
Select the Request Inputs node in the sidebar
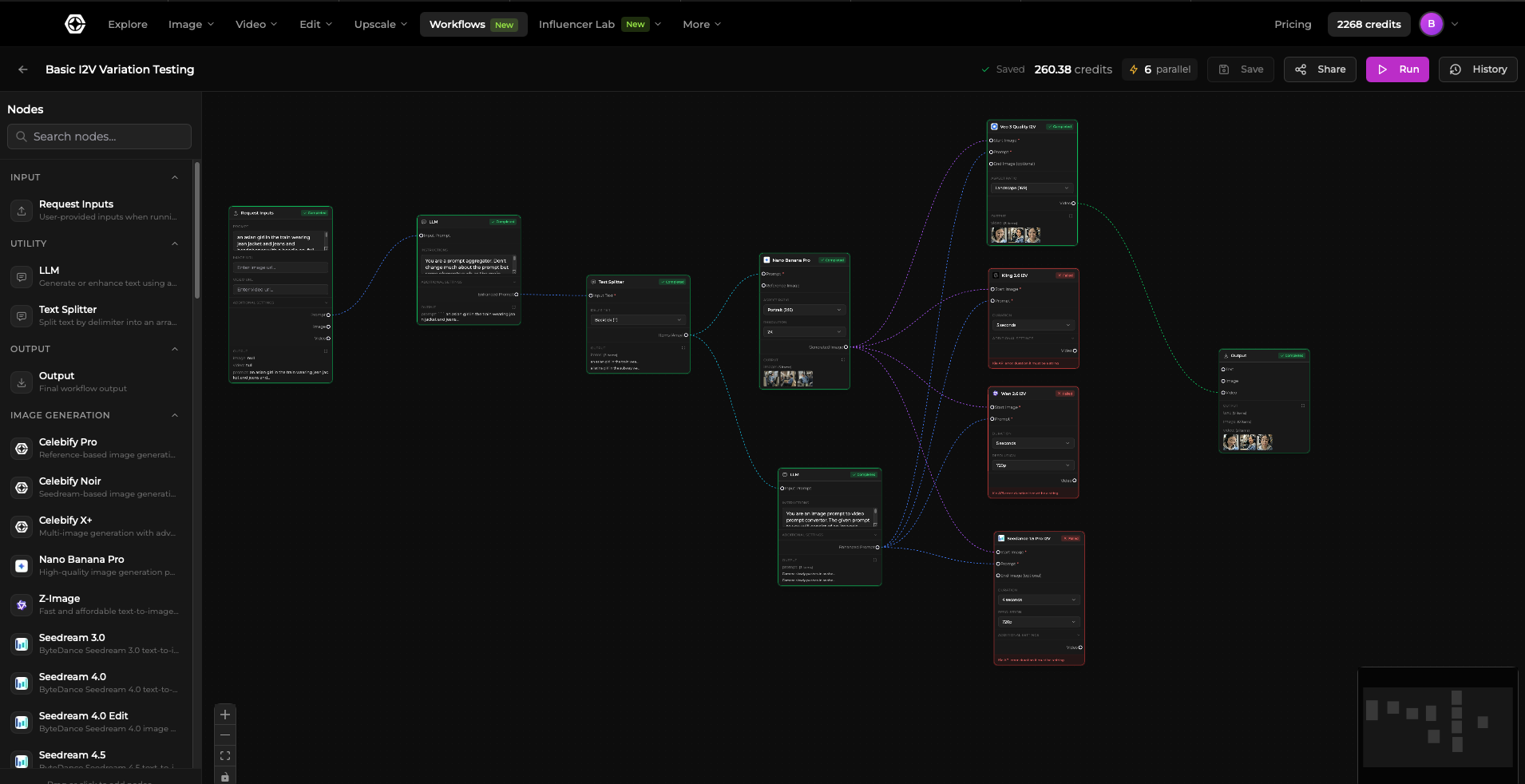pyautogui.click(x=21, y=210)
